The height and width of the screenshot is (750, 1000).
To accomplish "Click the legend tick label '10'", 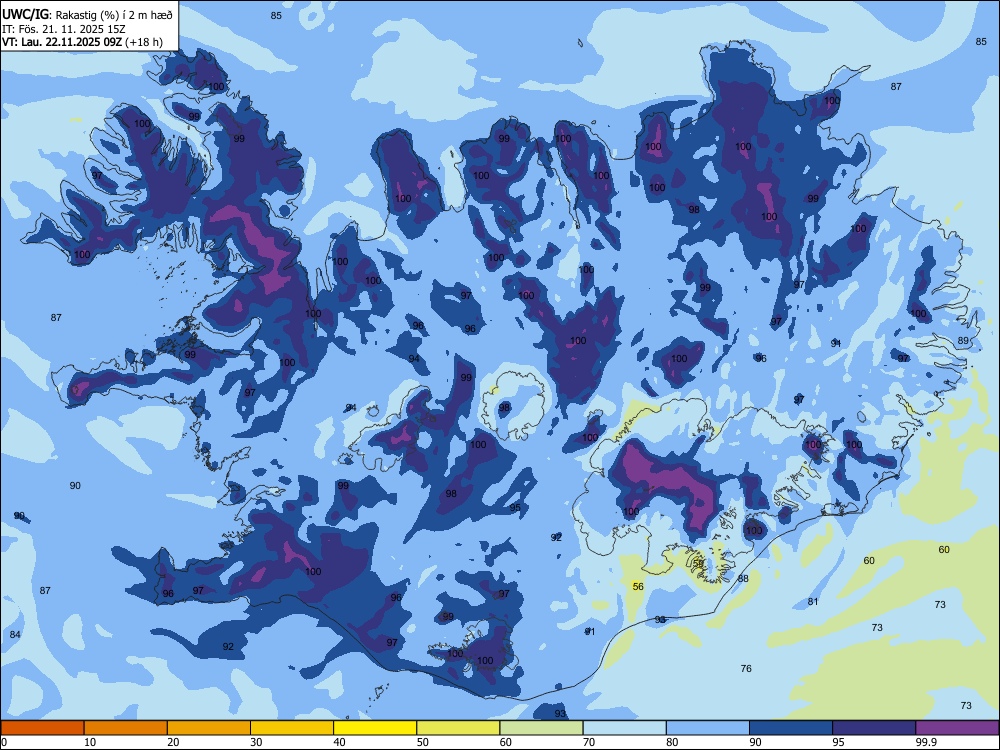I will (90, 742).
